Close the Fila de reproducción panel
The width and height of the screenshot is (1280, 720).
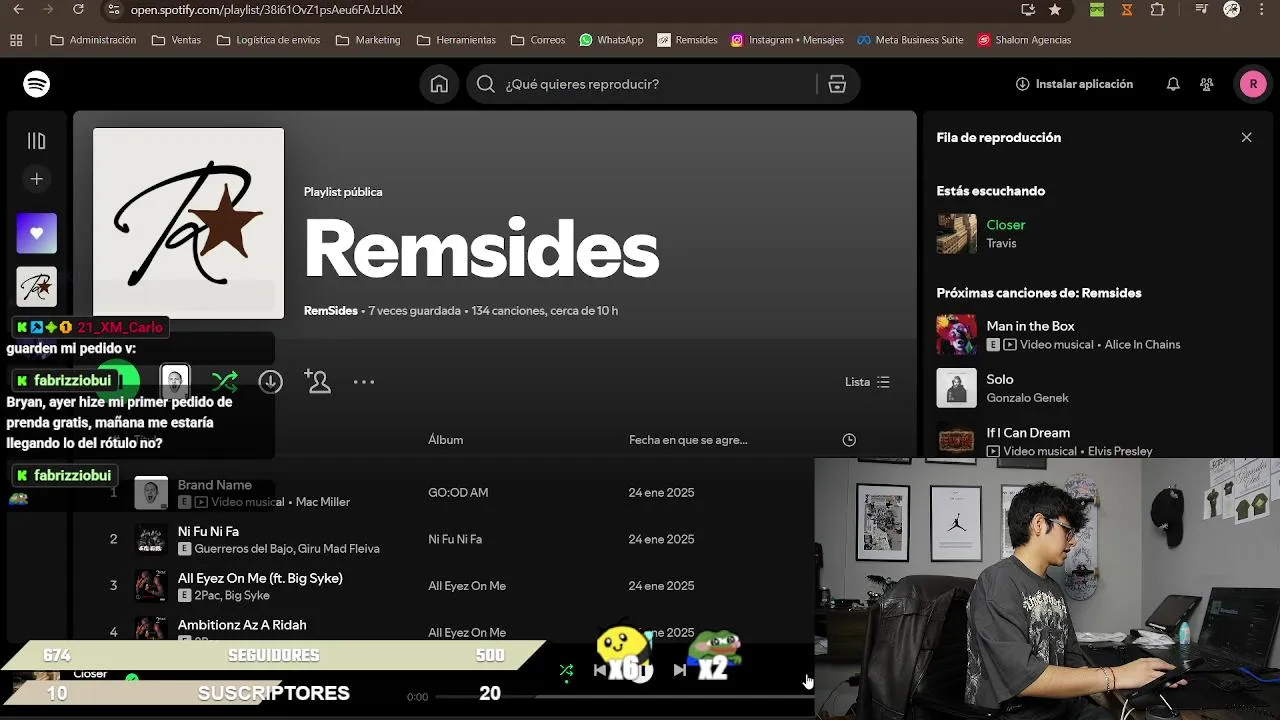click(x=1246, y=137)
